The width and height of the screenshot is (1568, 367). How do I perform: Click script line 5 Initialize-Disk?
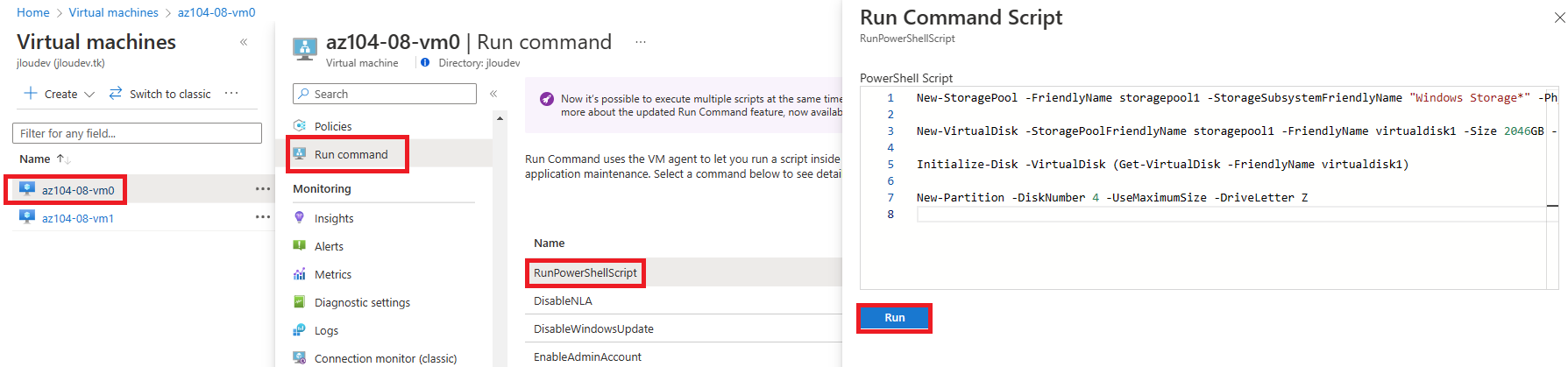1162,164
